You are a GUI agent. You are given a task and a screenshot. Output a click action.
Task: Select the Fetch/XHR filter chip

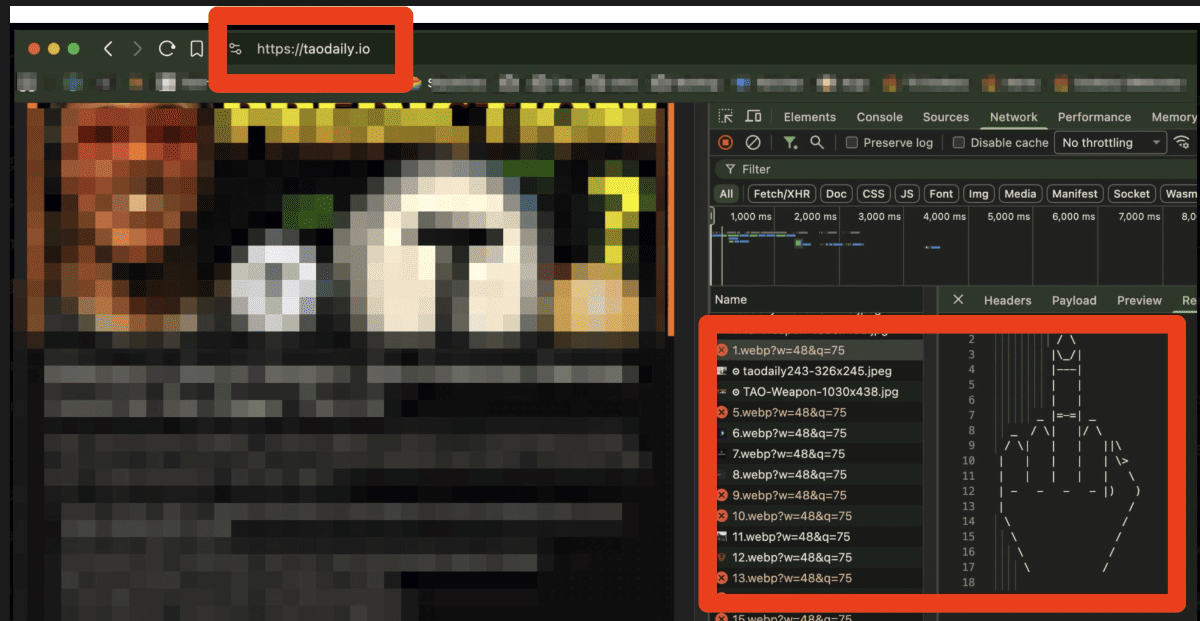click(782, 194)
